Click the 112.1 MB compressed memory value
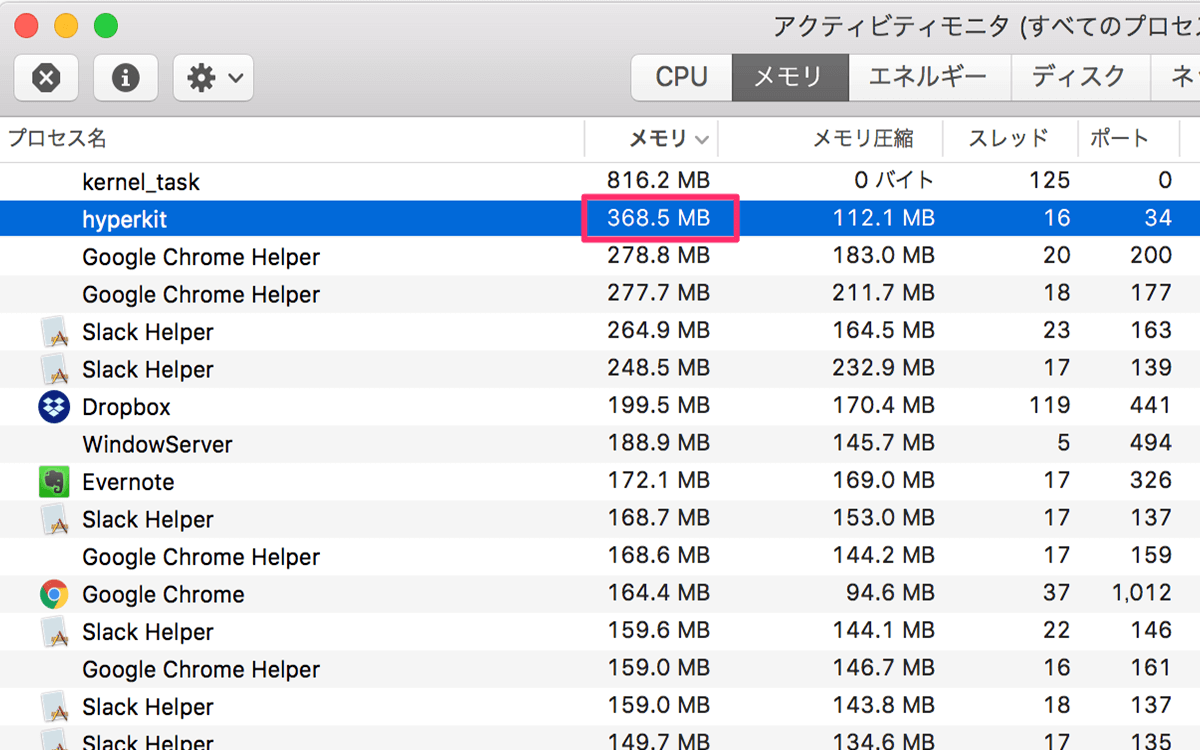This screenshot has width=1200, height=750. click(884, 218)
